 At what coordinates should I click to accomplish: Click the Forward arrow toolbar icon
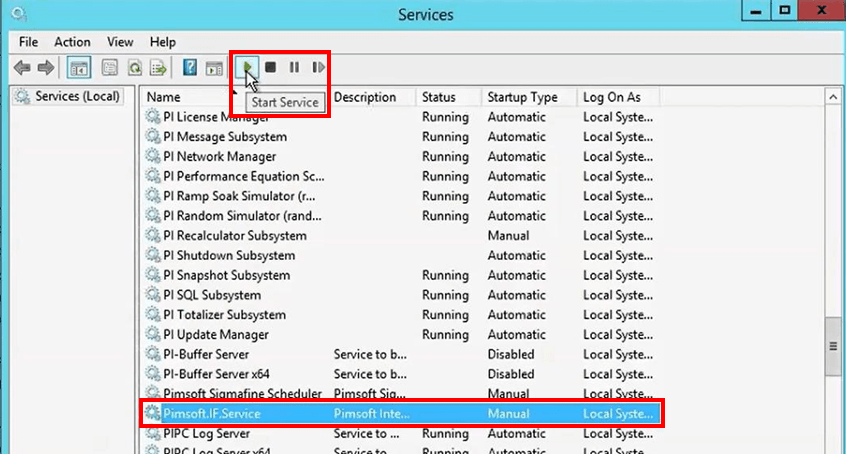[46, 68]
